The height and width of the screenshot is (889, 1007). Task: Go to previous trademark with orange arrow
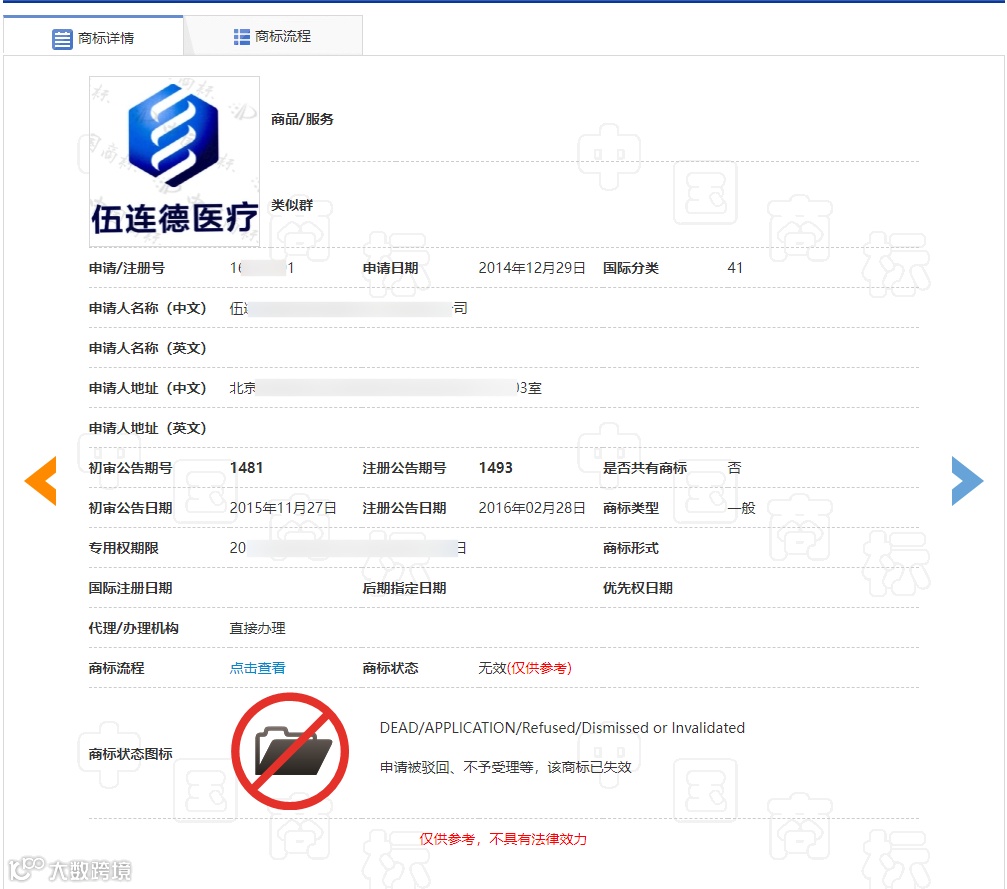click(40, 480)
